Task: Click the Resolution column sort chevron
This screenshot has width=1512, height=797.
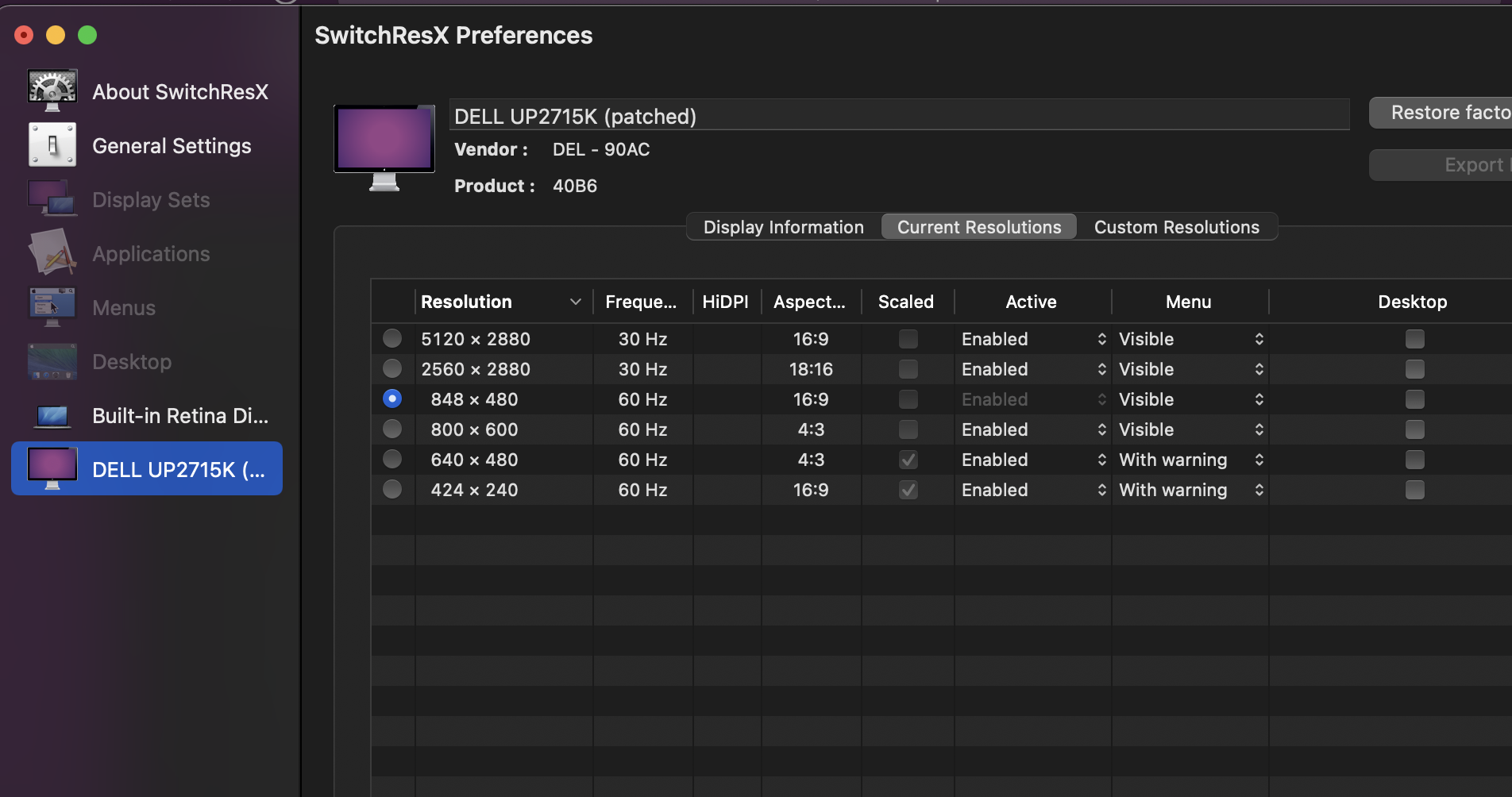Action: (576, 302)
